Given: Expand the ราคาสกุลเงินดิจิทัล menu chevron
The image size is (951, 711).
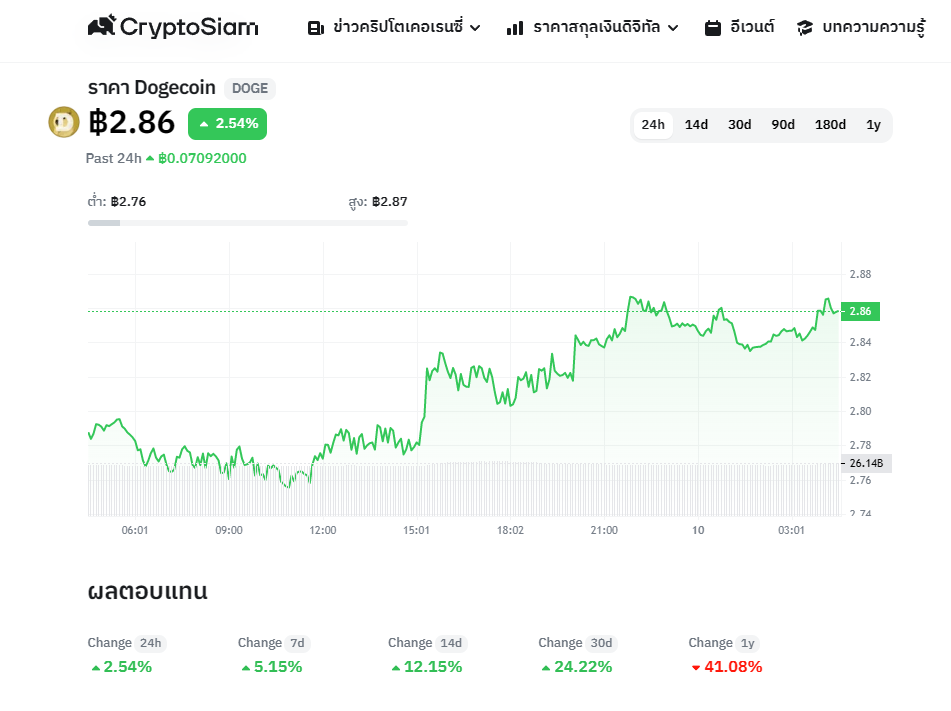Looking at the screenshot, I should (673, 28).
